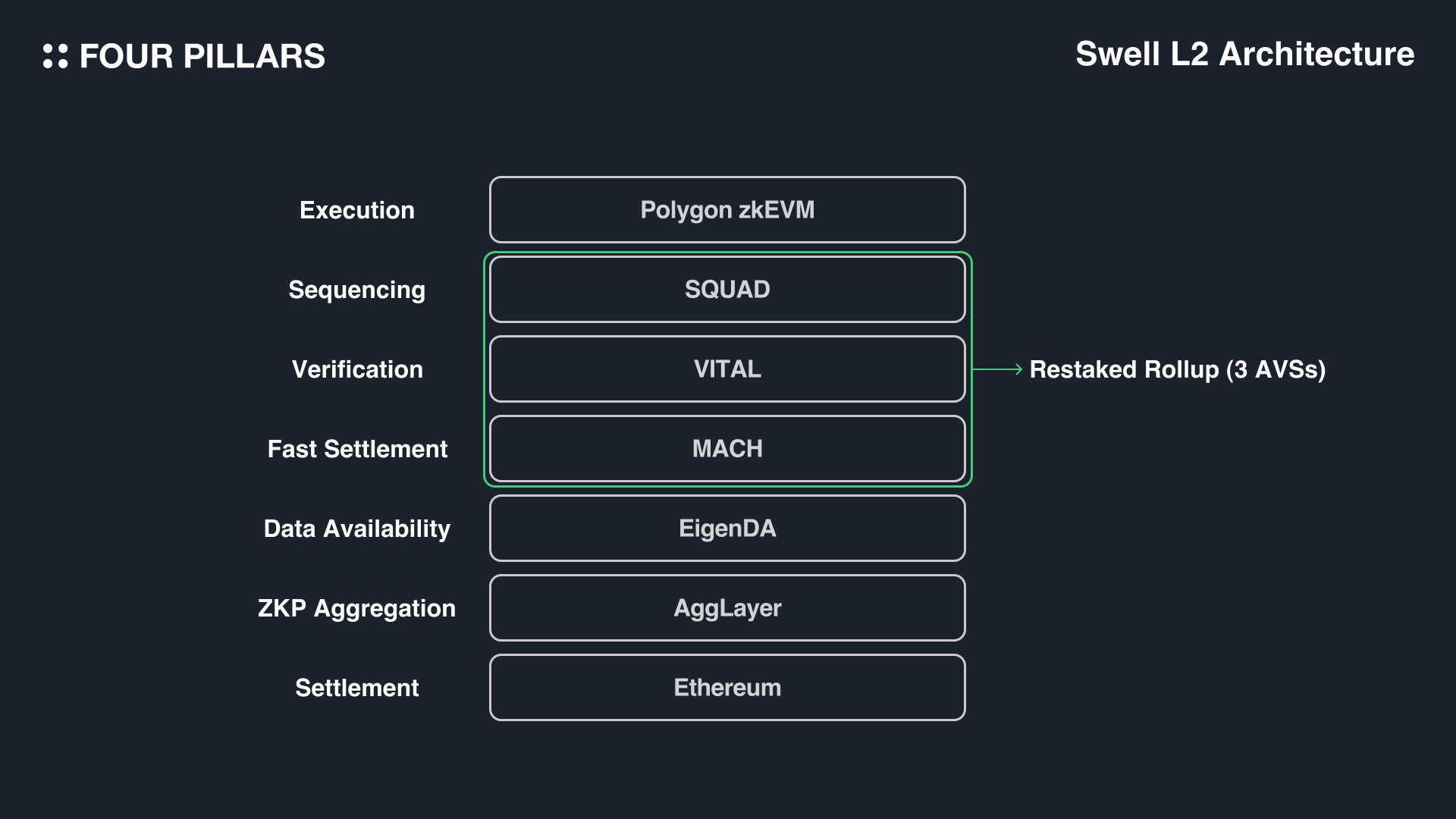Select the Ethereum settlement box
Image resolution: width=1456 pixels, height=819 pixels.
(727, 688)
